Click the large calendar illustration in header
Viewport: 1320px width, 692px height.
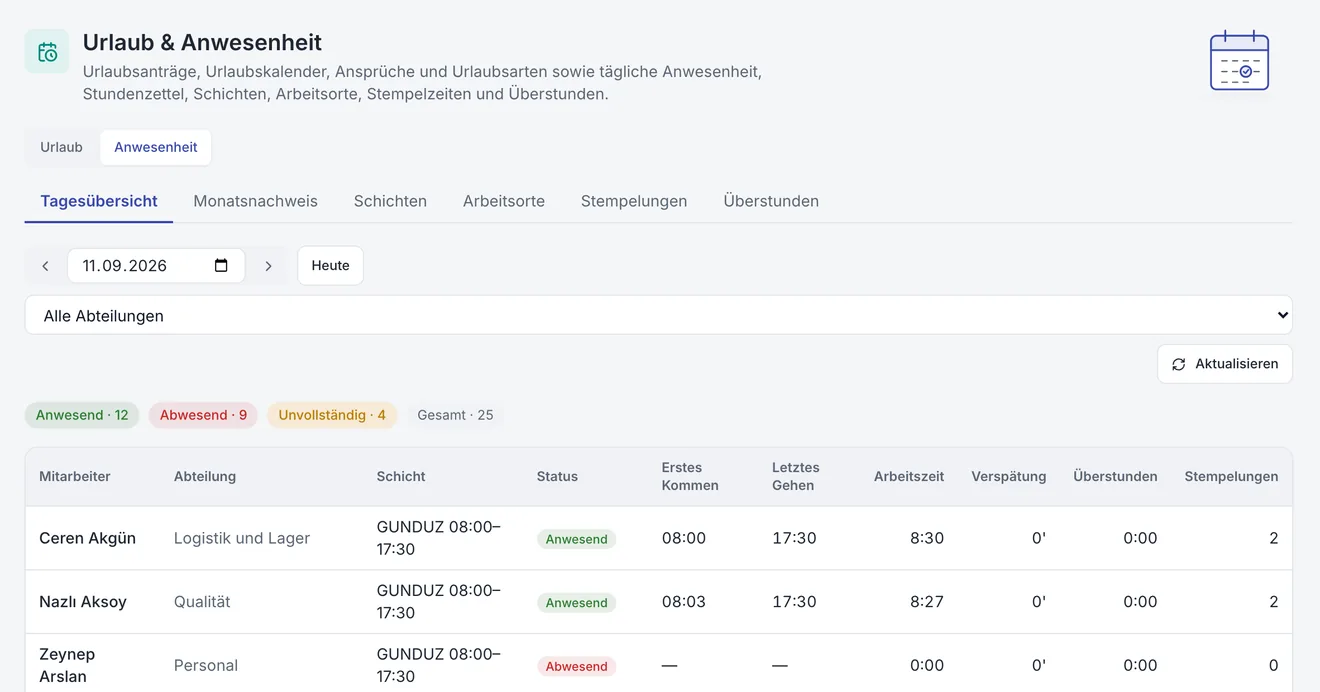click(1239, 61)
